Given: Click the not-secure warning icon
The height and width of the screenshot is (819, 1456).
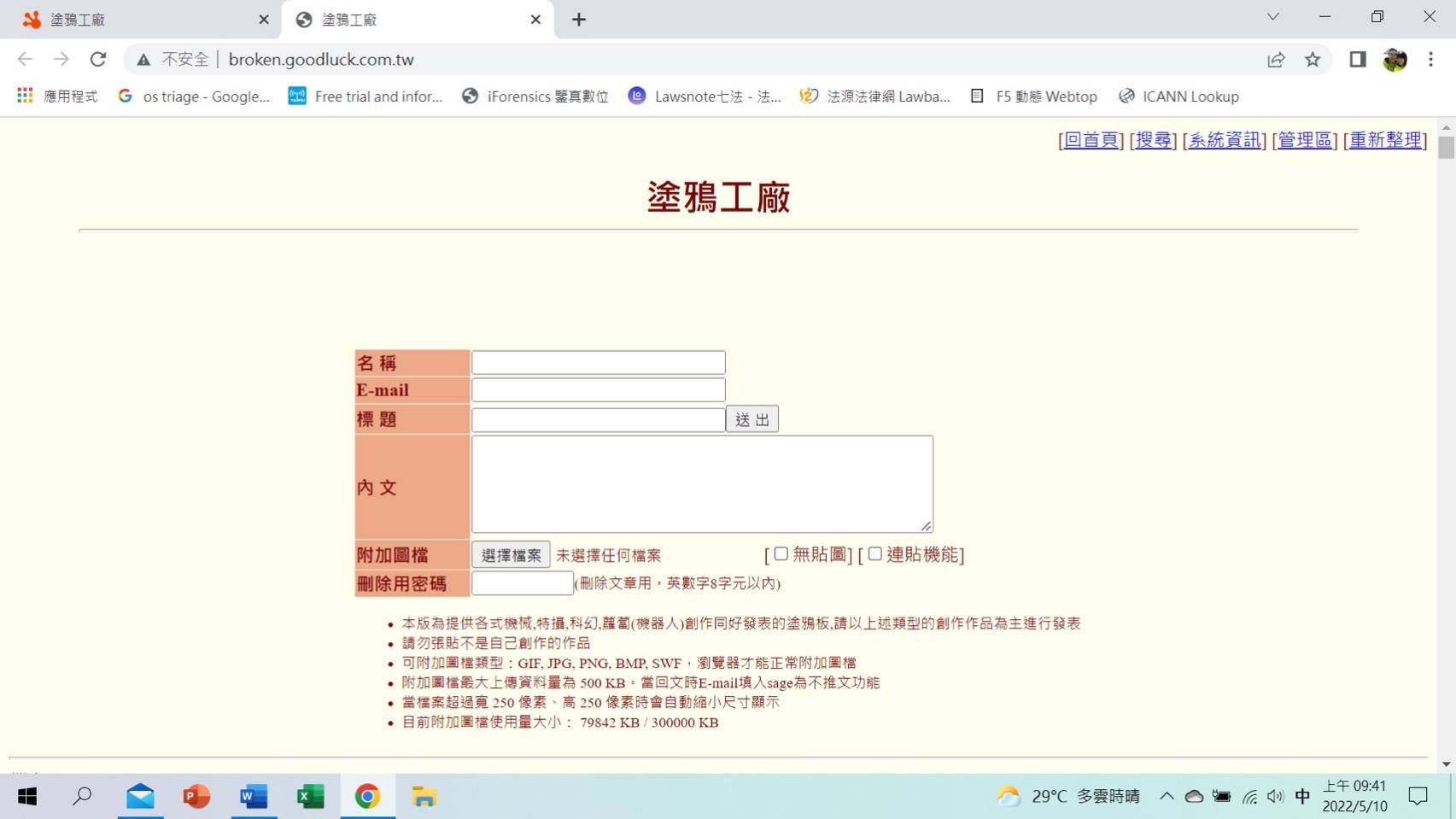Looking at the screenshot, I should click(x=143, y=59).
